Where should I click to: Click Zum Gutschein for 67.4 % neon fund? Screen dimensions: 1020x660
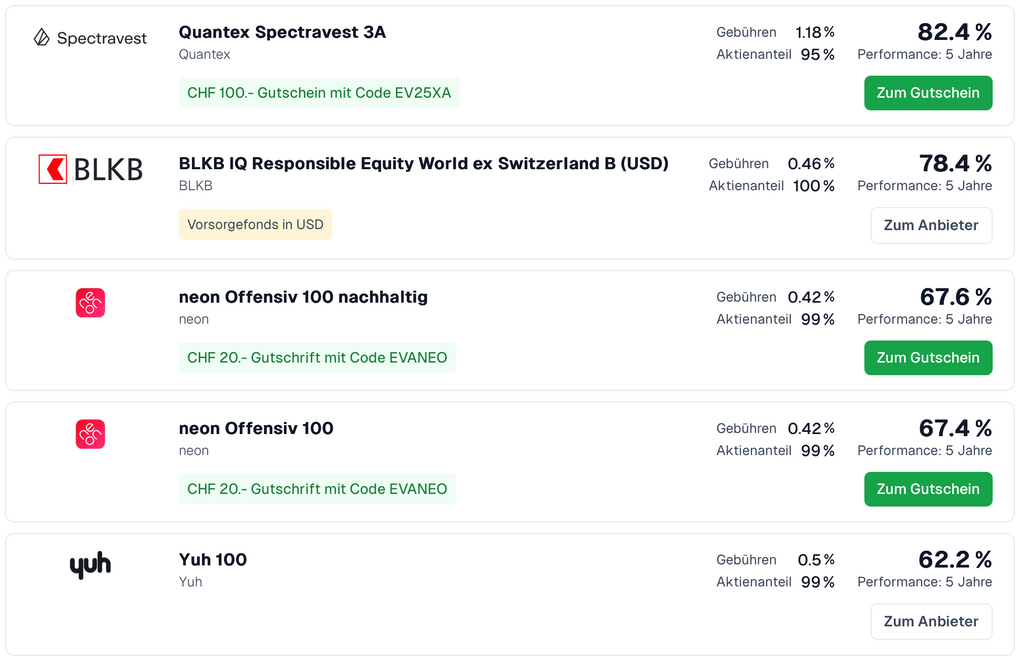928,489
